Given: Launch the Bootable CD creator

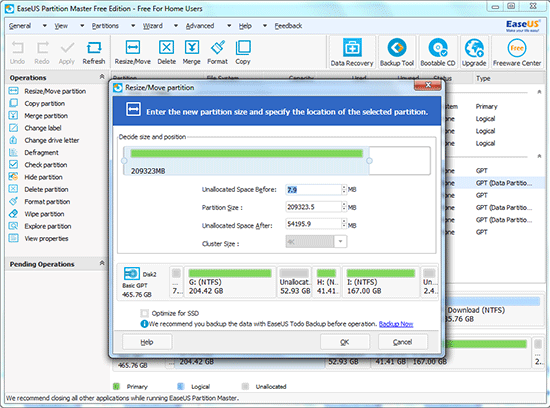Looking at the screenshot, I should [x=438, y=52].
